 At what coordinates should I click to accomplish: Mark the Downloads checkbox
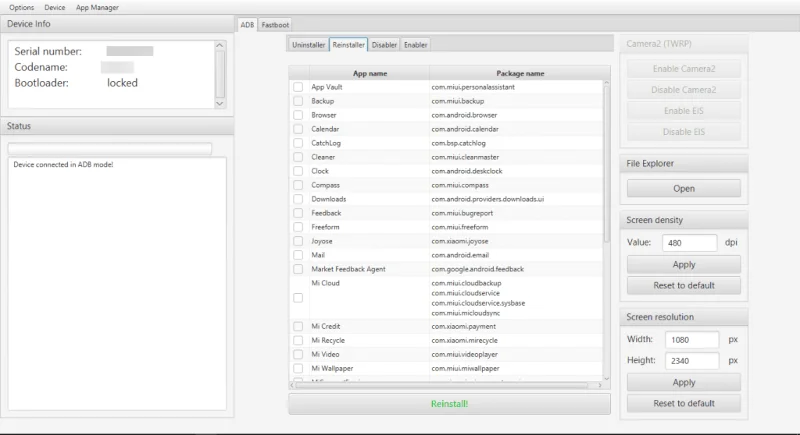tap(298, 199)
